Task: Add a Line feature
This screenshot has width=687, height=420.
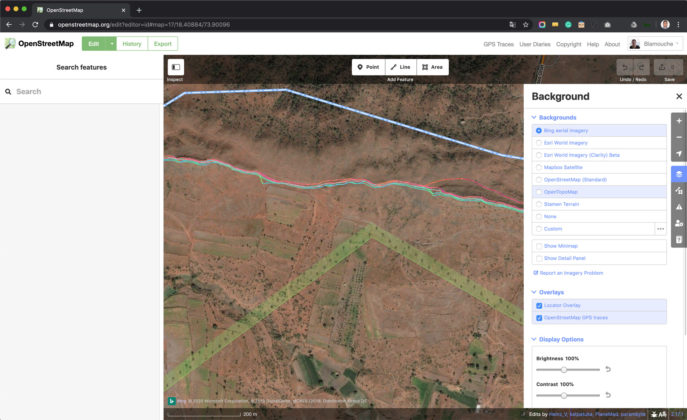Action: [400, 67]
